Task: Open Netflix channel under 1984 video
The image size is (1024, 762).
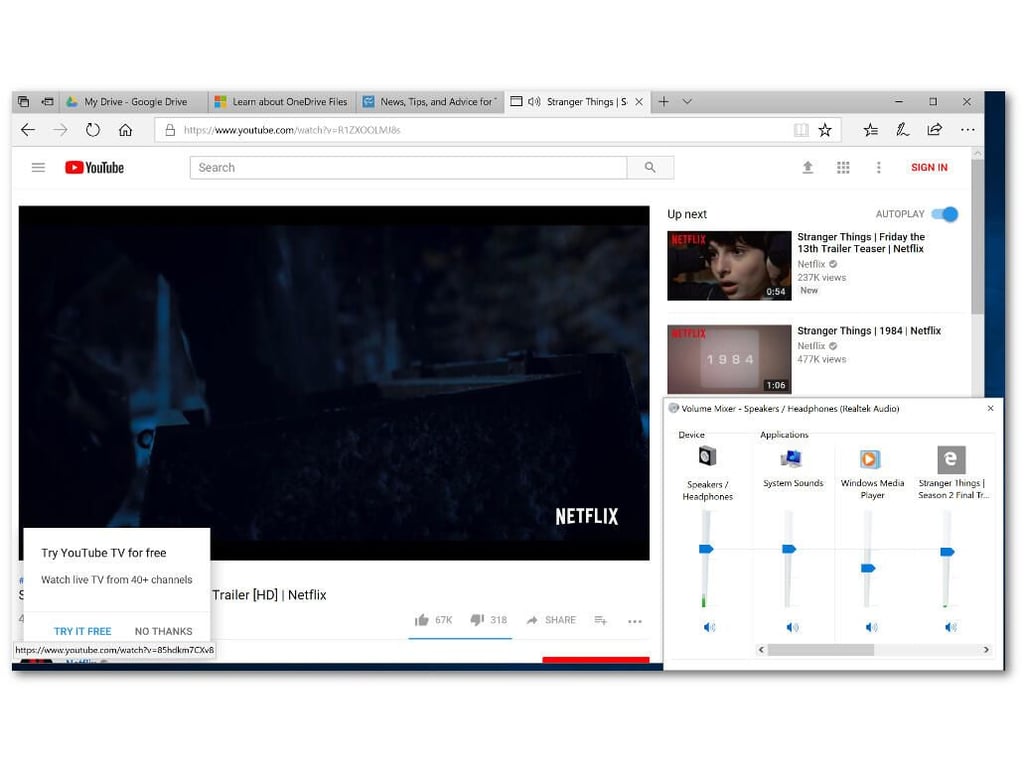Action: click(x=811, y=346)
